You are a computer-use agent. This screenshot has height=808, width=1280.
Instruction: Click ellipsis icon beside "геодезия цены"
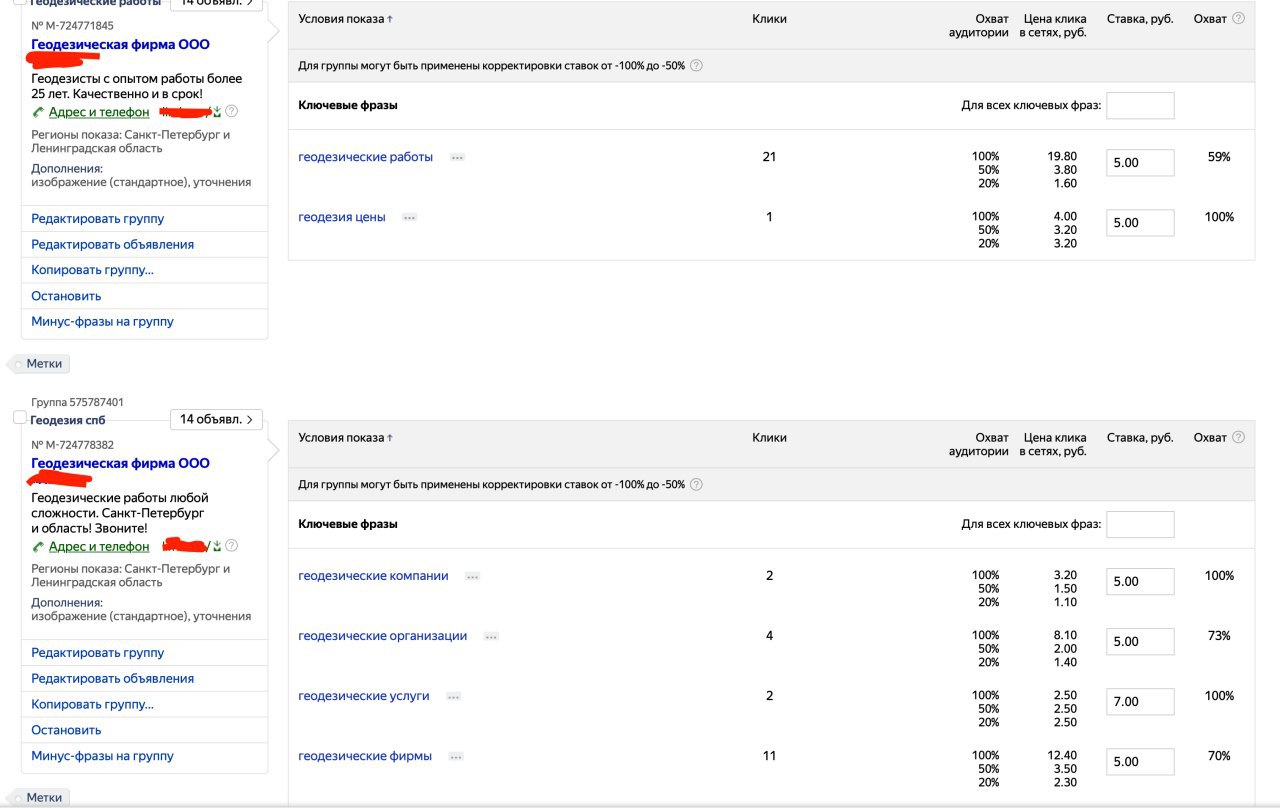[409, 218]
